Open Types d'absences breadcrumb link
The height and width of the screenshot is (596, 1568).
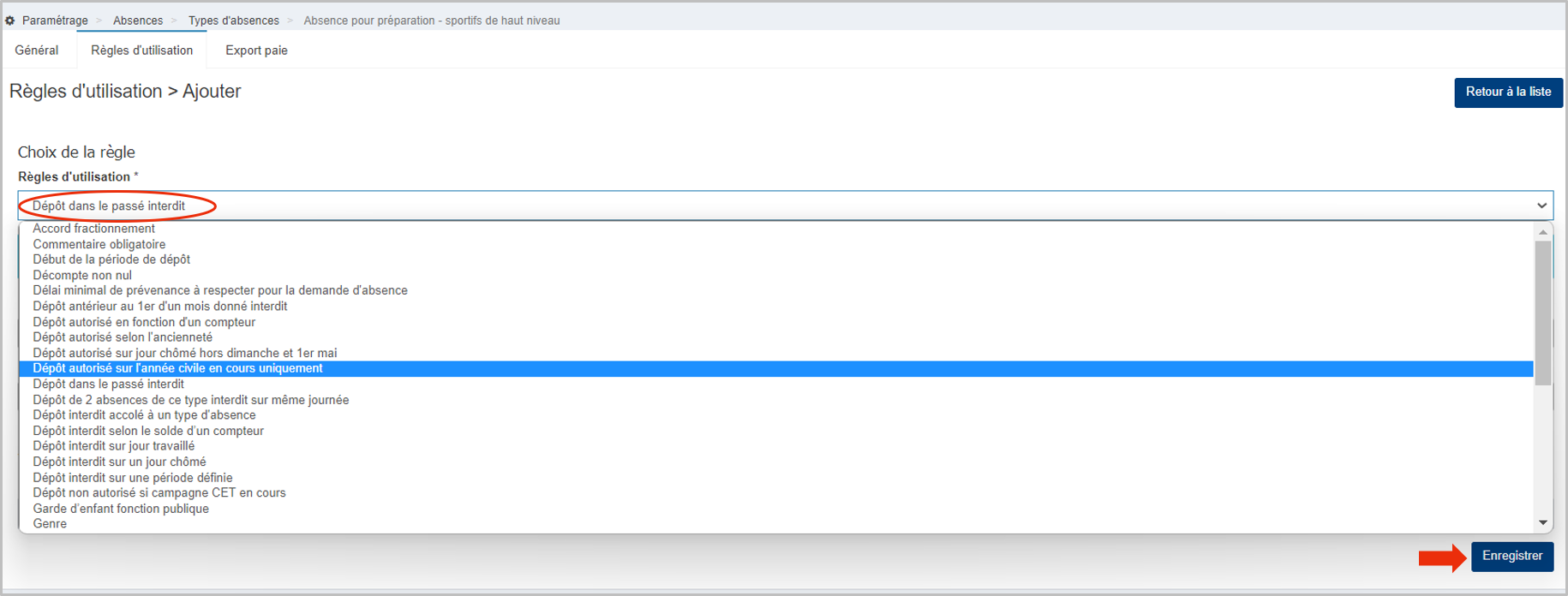click(x=234, y=21)
